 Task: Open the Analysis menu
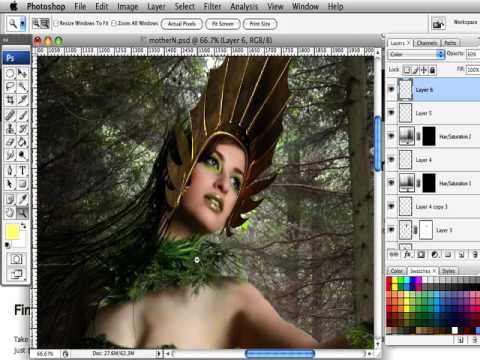tap(244, 6)
